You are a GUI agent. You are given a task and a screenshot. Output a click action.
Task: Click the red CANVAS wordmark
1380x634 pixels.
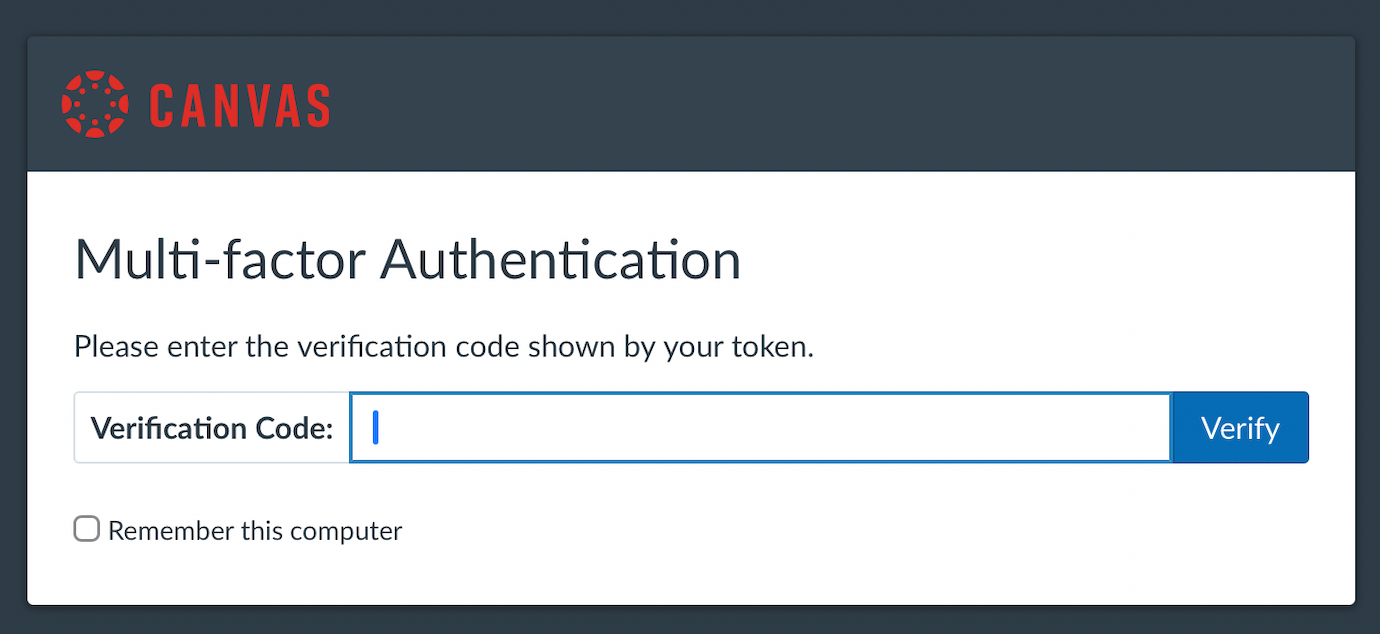click(240, 105)
